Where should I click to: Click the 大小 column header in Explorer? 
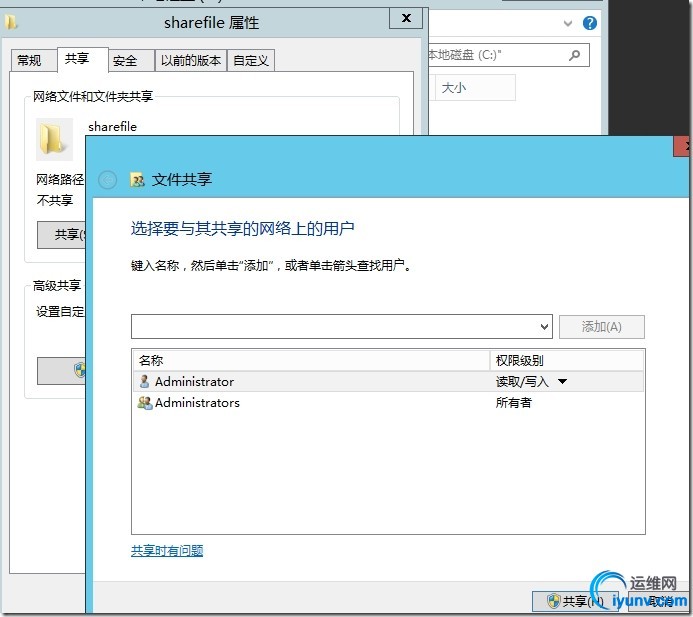coord(475,88)
